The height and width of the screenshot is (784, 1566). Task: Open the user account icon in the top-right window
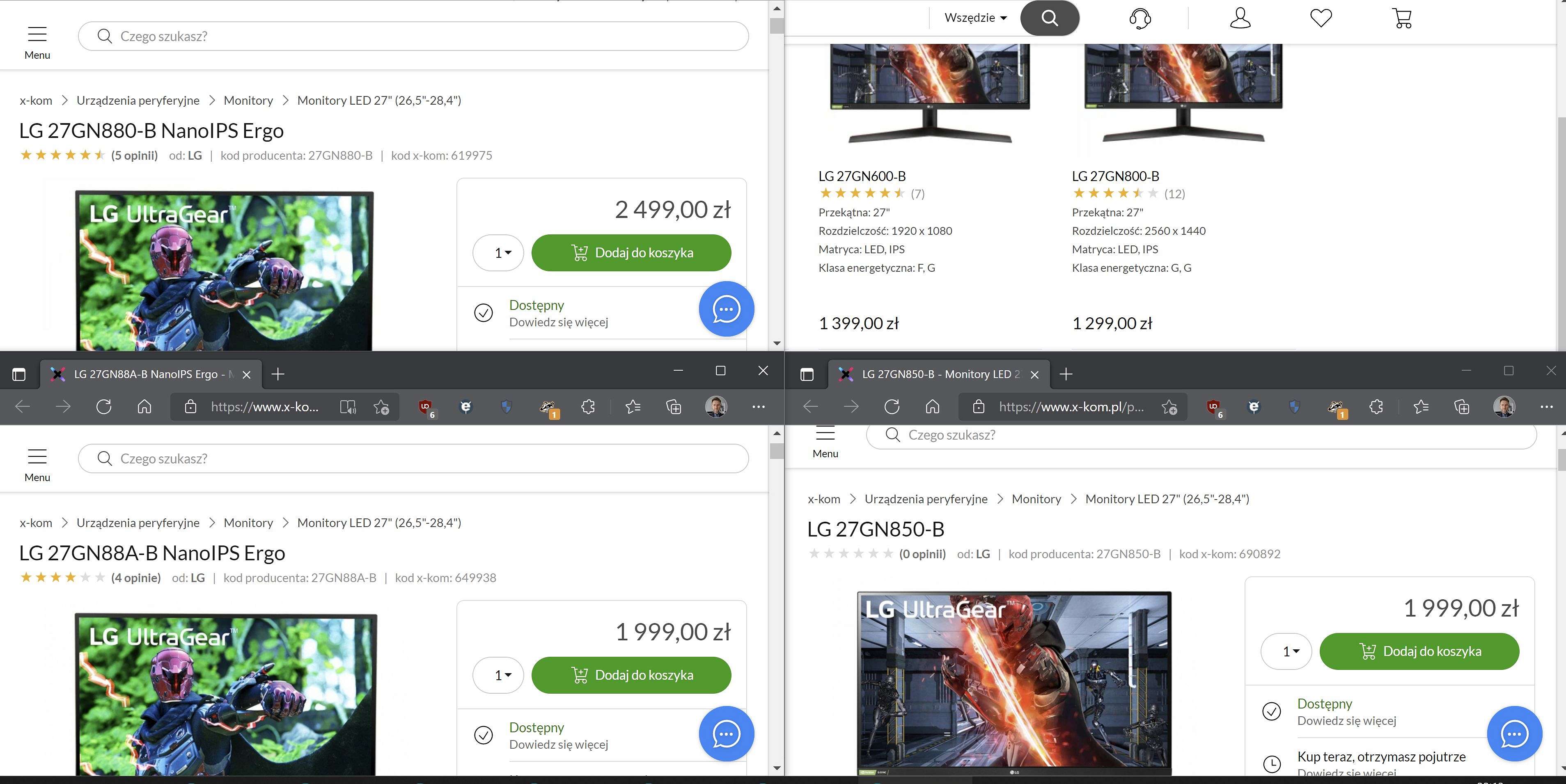pos(1240,18)
